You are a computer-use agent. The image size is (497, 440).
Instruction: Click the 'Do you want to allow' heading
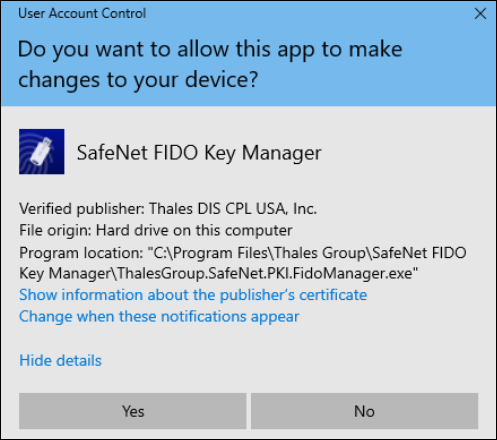(x=210, y=49)
